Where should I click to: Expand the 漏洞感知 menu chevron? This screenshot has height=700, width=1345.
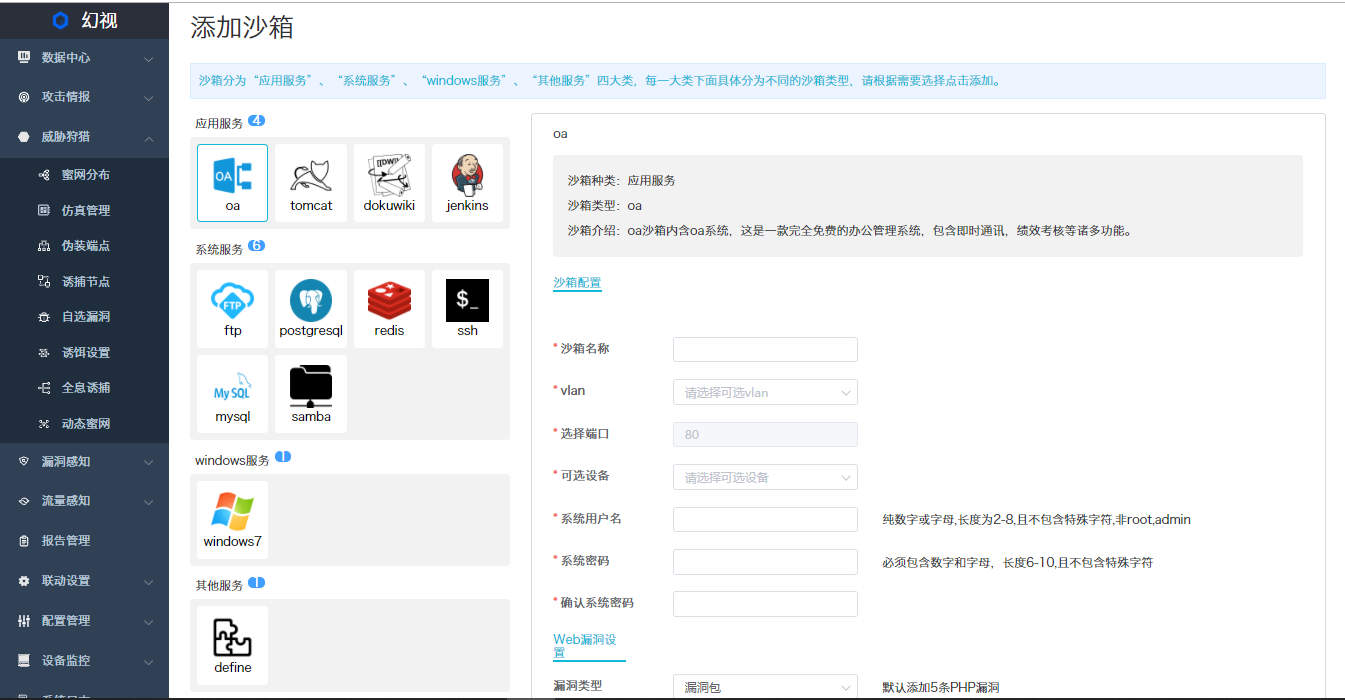click(x=148, y=462)
